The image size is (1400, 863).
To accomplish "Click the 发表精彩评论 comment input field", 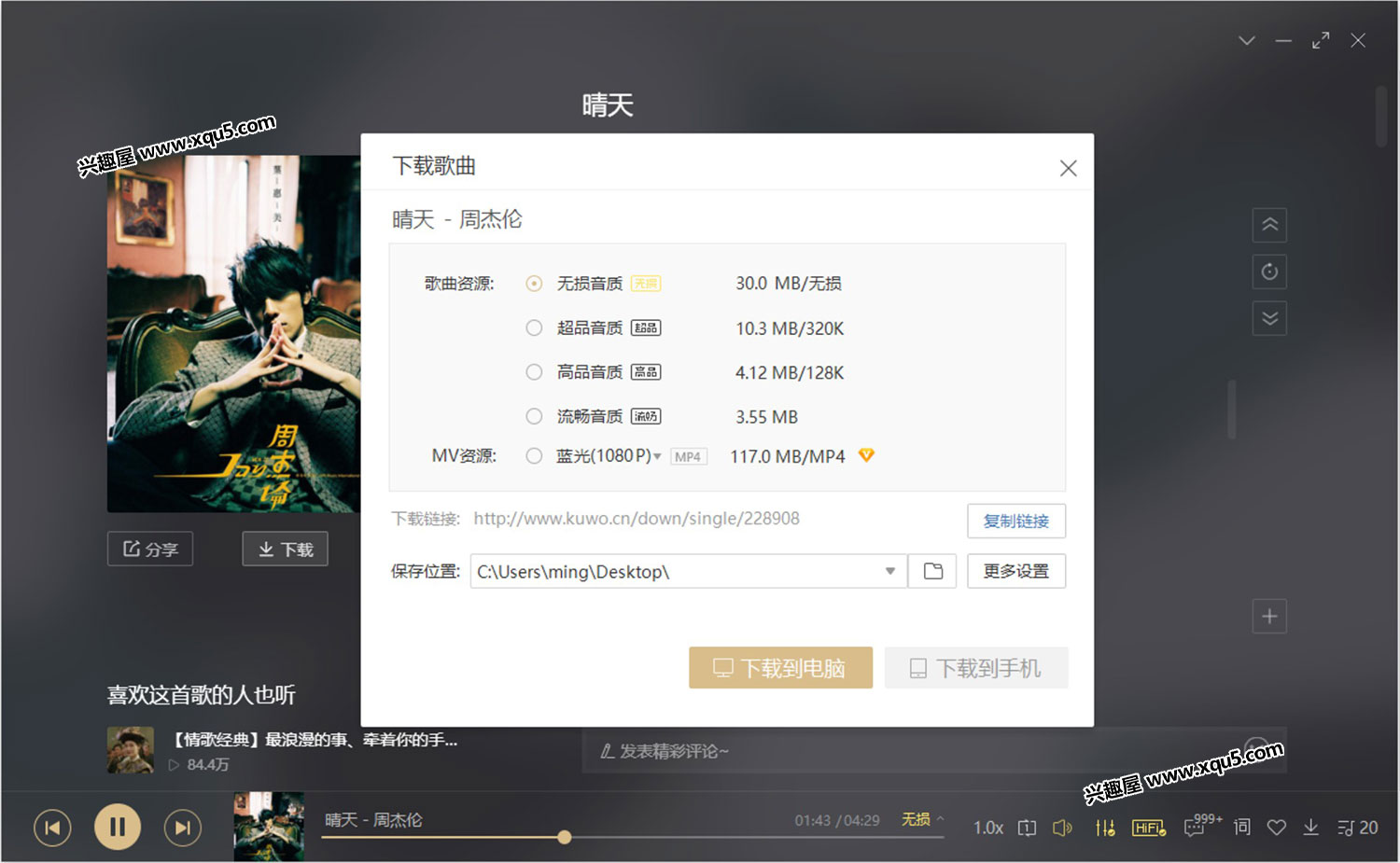I will (x=934, y=750).
